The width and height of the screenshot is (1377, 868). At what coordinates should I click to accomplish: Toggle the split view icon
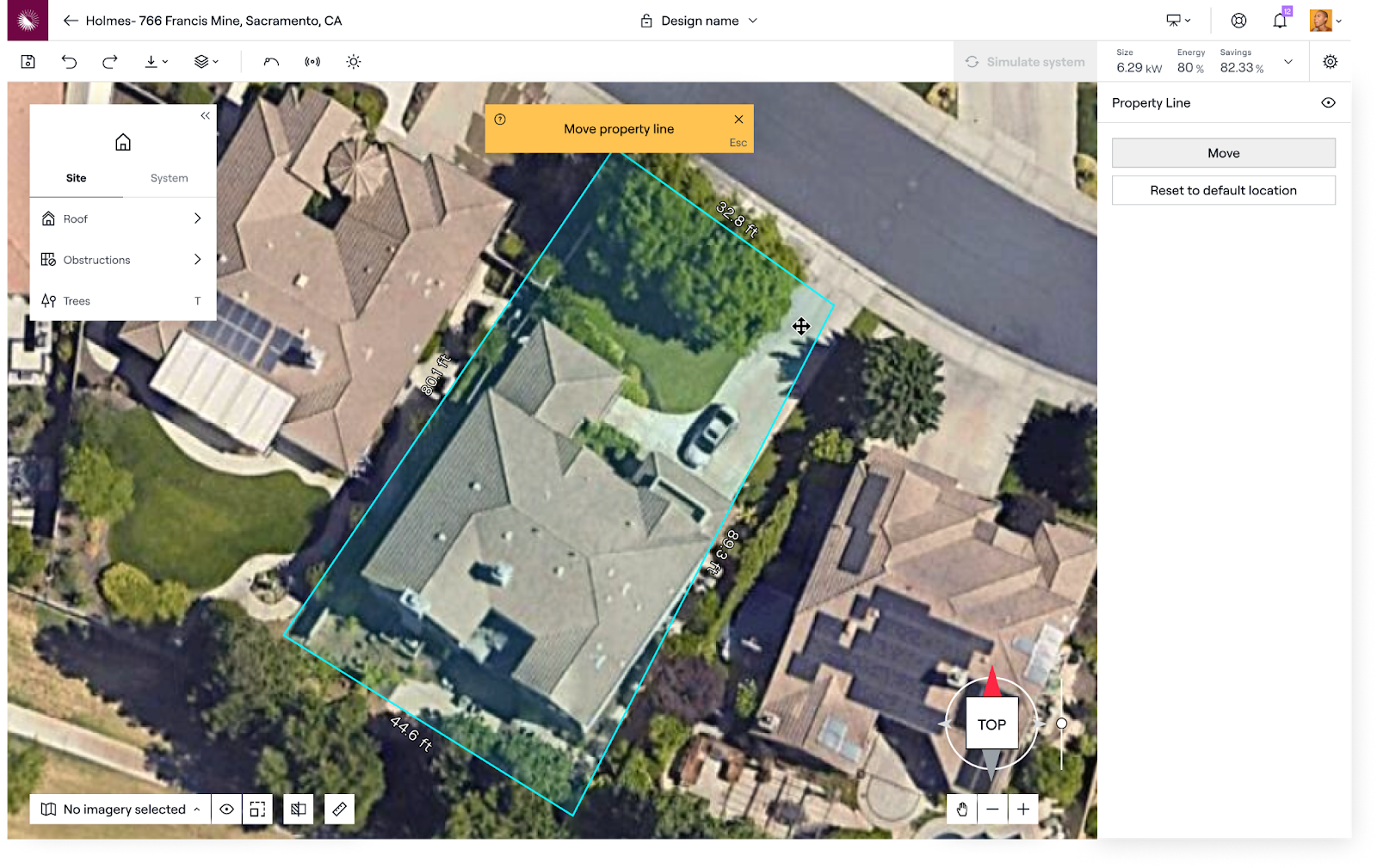[299, 810]
